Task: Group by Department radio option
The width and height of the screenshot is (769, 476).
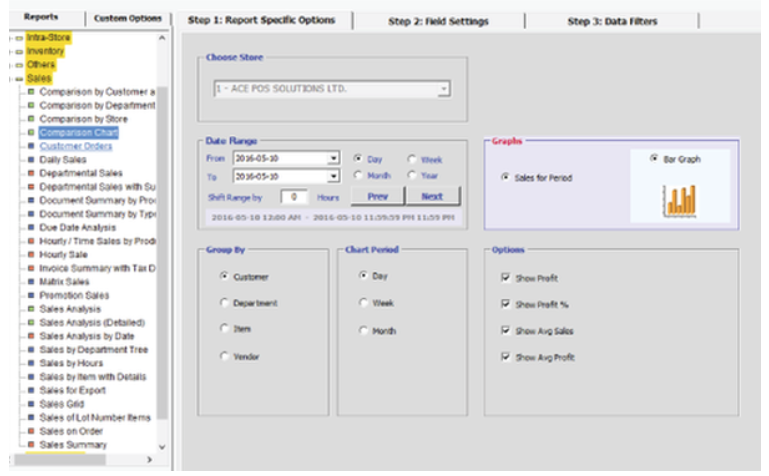Action: tap(224, 303)
